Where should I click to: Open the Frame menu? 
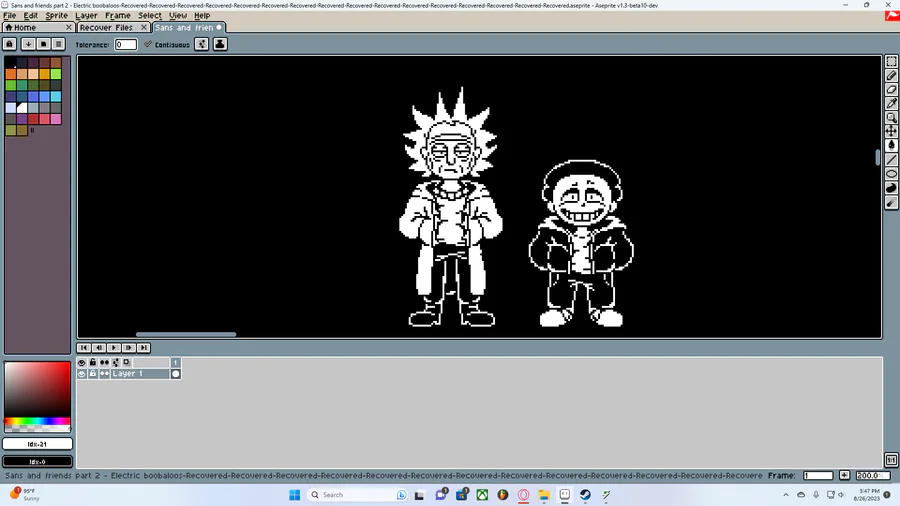coord(118,15)
